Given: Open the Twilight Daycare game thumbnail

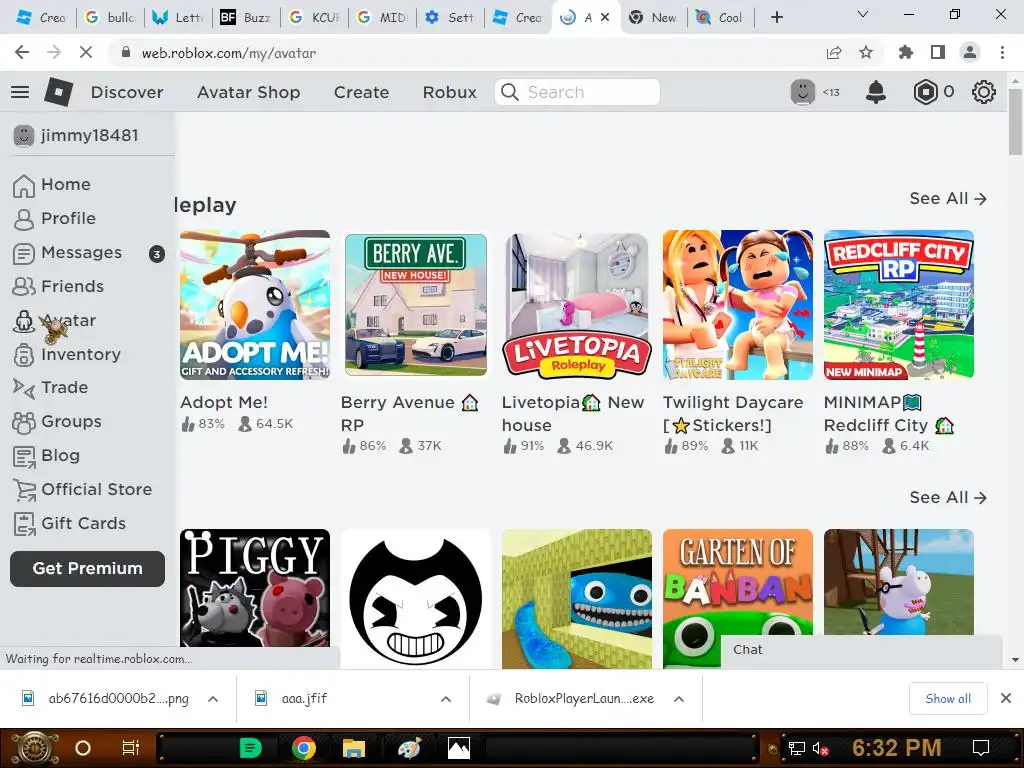Looking at the screenshot, I should click(x=738, y=304).
